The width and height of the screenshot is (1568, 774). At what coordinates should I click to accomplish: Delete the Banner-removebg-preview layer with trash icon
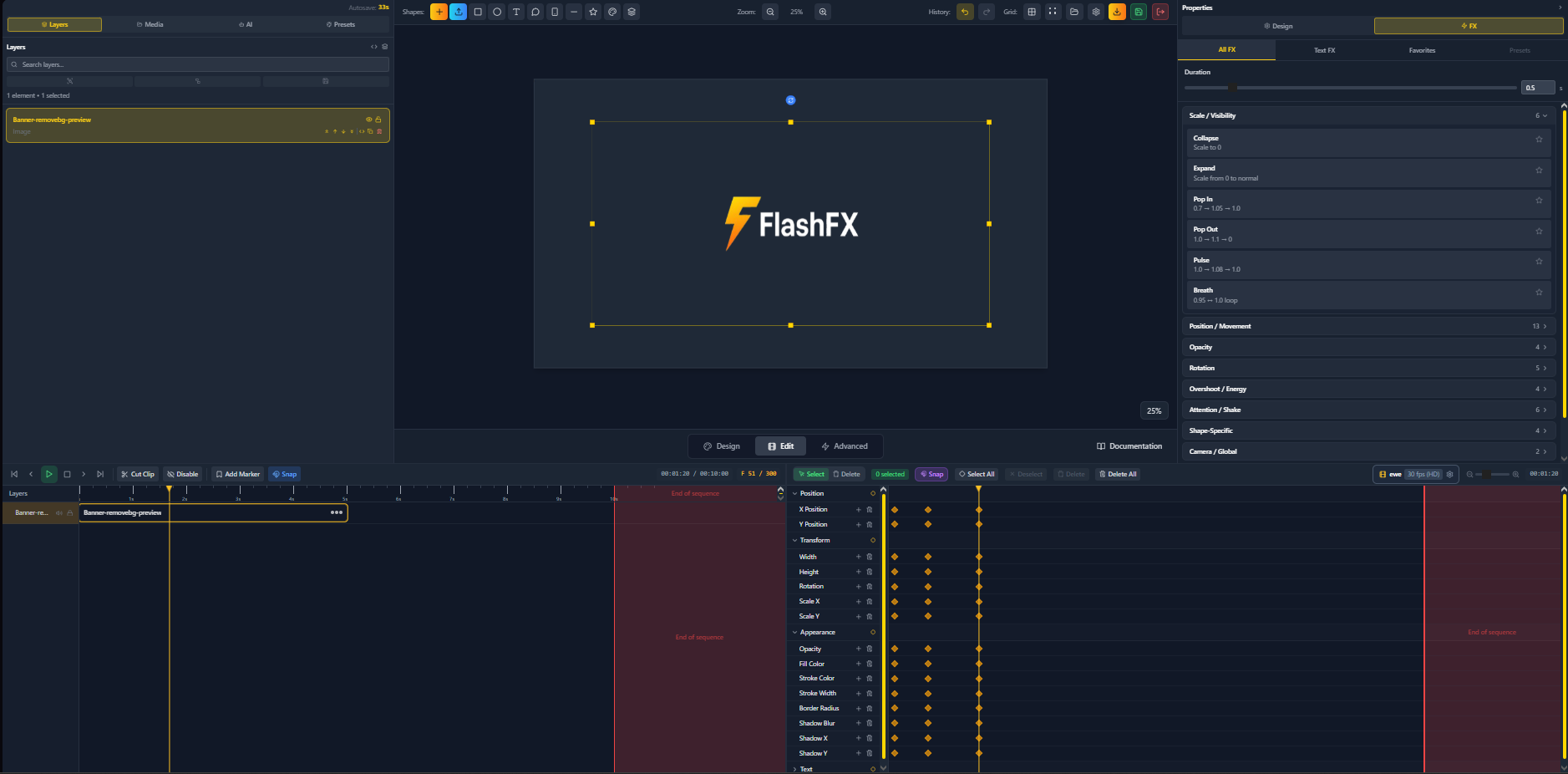pyautogui.click(x=379, y=131)
